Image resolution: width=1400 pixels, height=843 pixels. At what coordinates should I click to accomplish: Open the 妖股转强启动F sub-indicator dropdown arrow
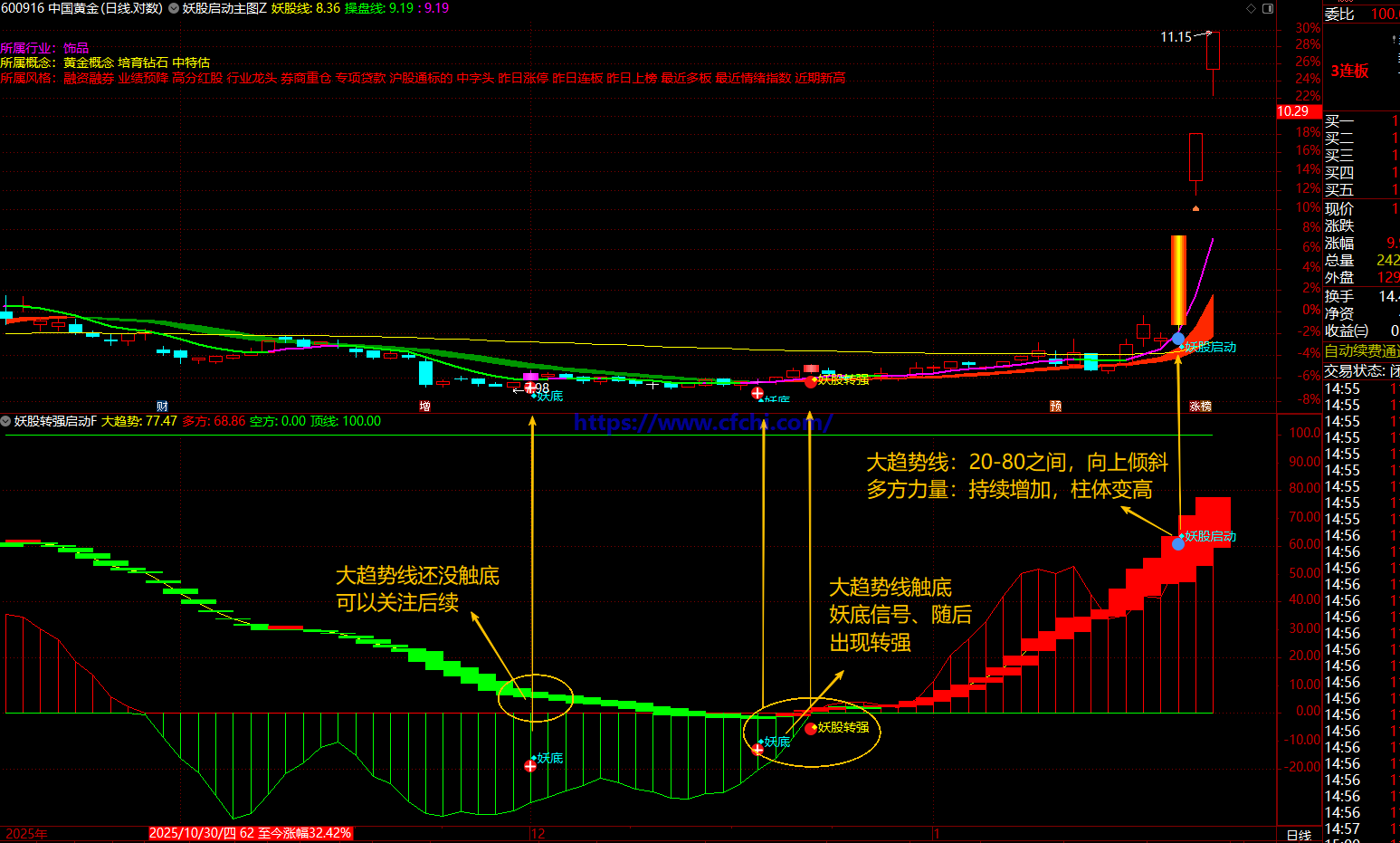(5, 421)
